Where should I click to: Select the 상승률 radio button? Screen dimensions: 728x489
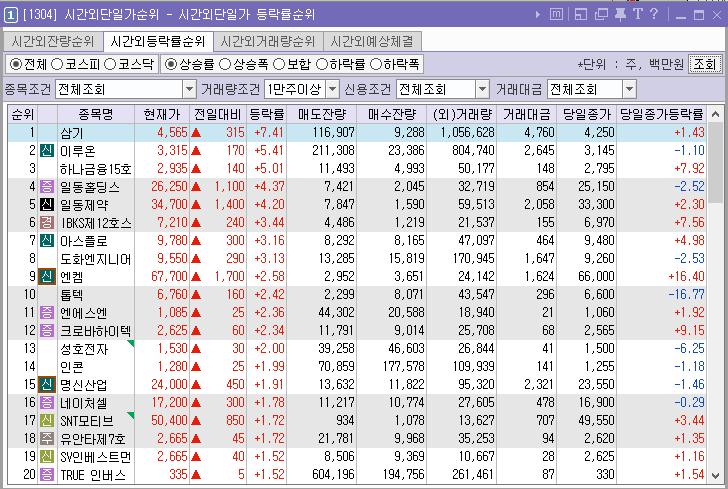click(171, 64)
